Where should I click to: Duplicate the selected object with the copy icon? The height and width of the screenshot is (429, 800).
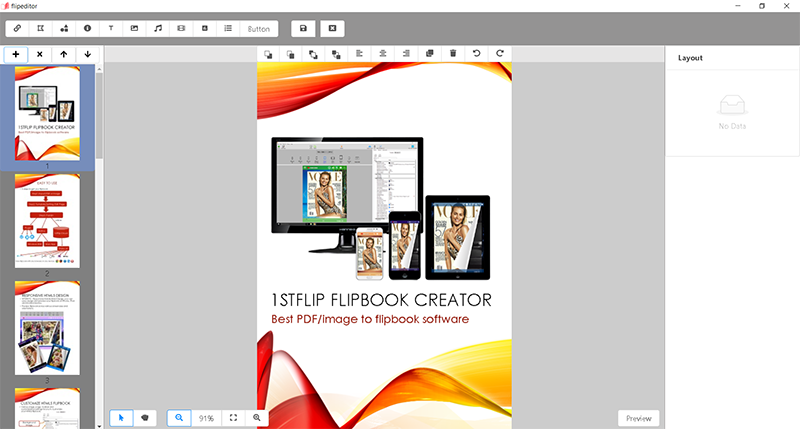point(430,54)
